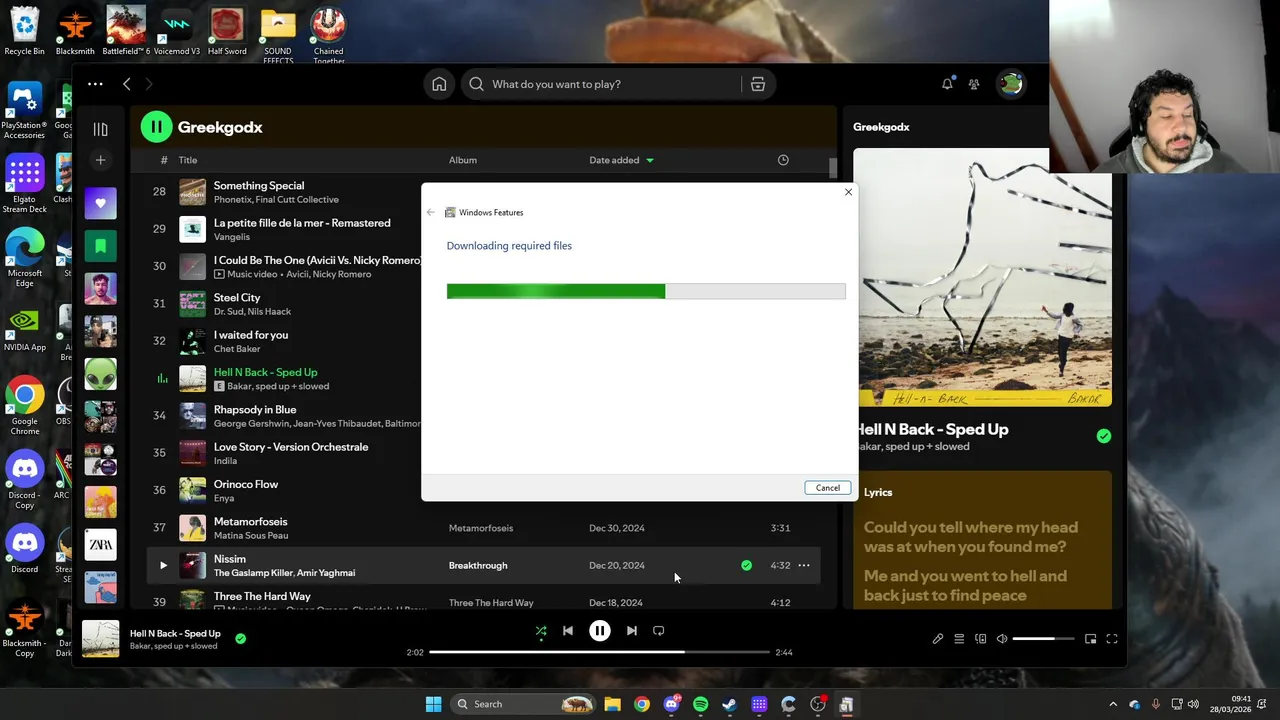The width and height of the screenshot is (1280, 720).
Task: Toggle saved checkmark beside now-playing title
Action: pyautogui.click(x=241, y=638)
